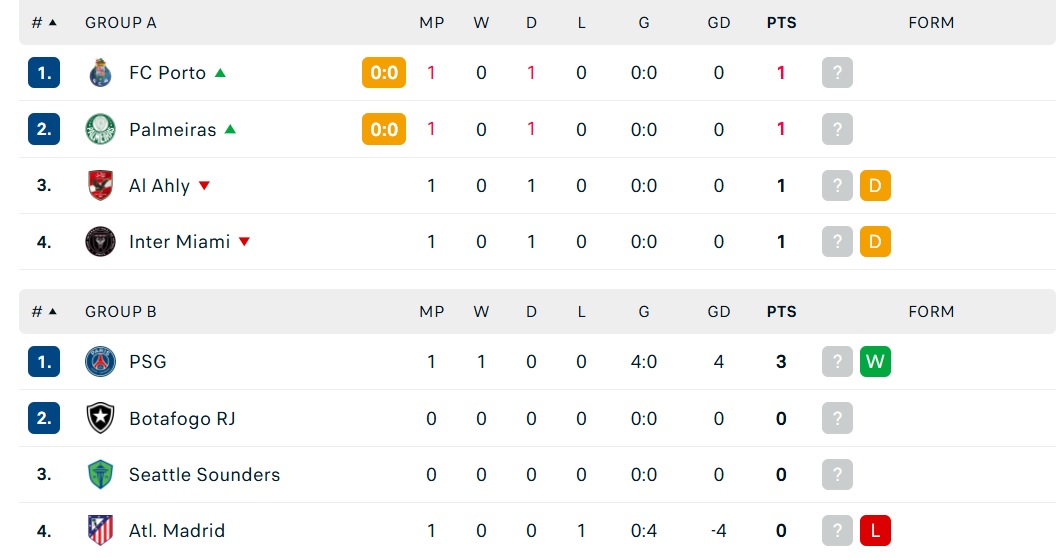Open FC Porto club crest icon

click(x=100, y=73)
